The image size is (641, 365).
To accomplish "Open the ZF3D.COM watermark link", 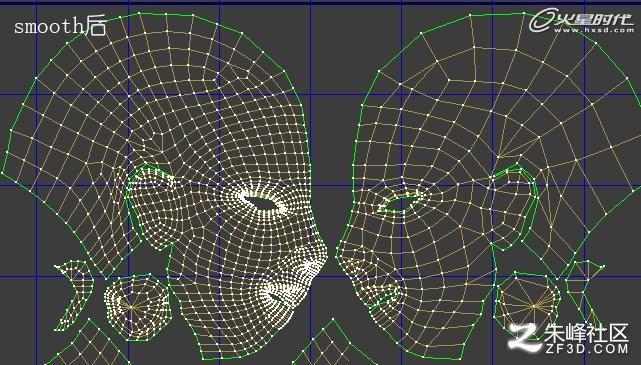I will [587, 349].
